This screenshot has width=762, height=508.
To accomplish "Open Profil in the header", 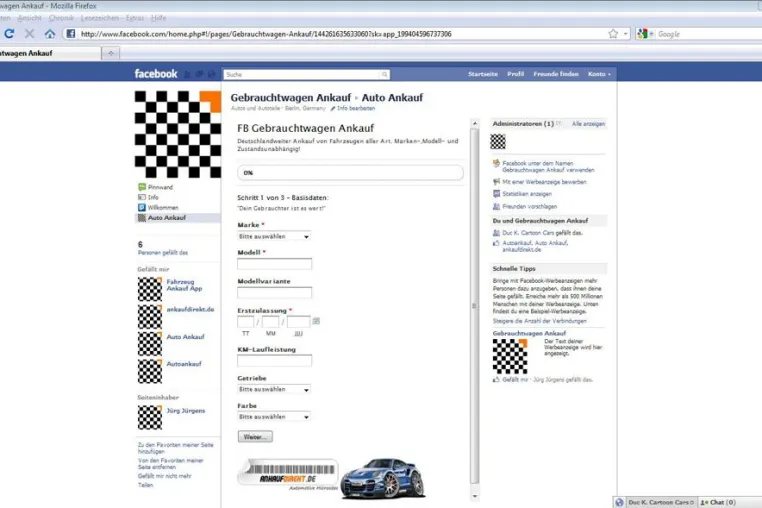I will [516, 74].
